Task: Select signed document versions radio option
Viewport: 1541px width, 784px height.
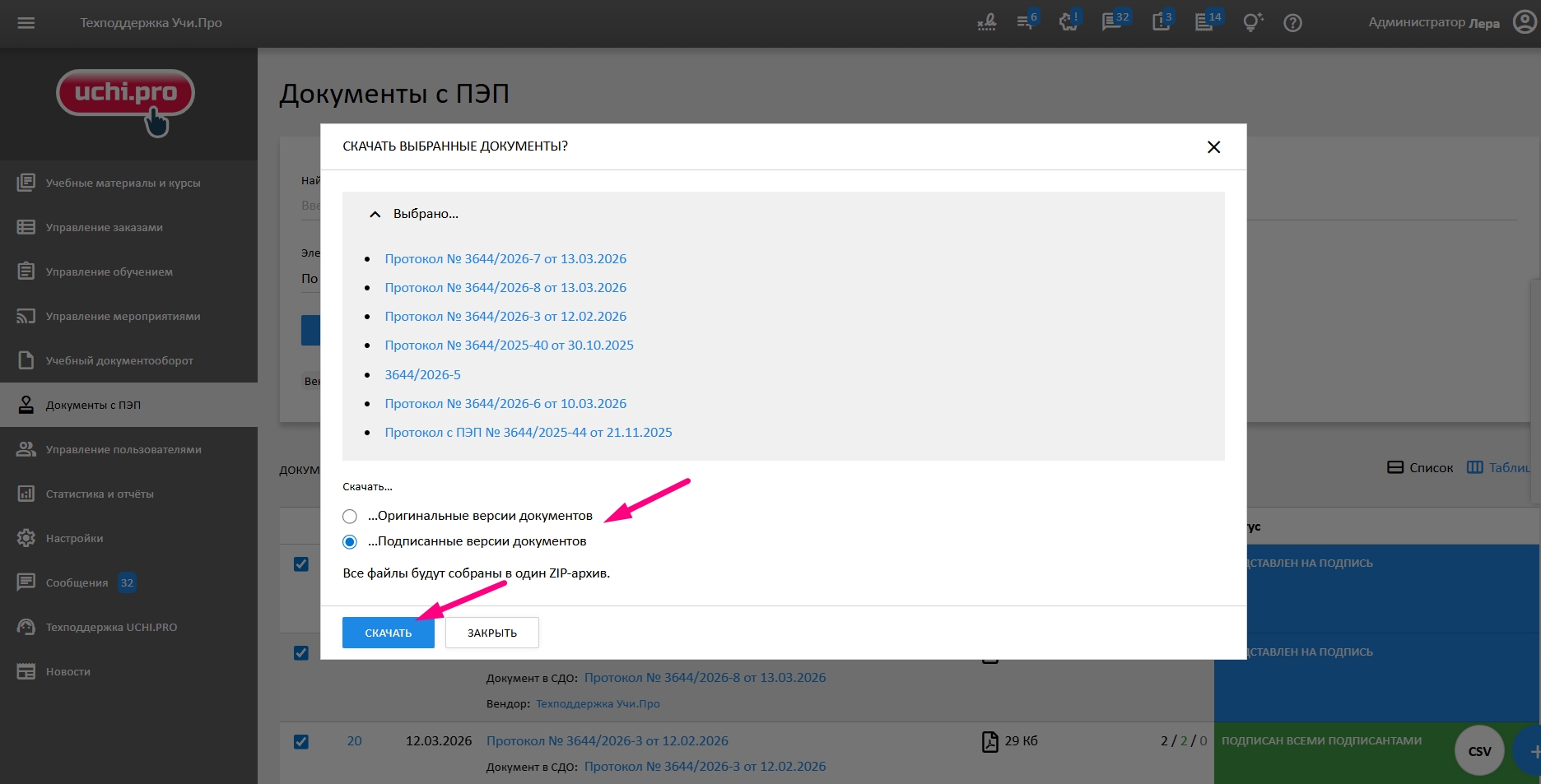Action: point(350,542)
